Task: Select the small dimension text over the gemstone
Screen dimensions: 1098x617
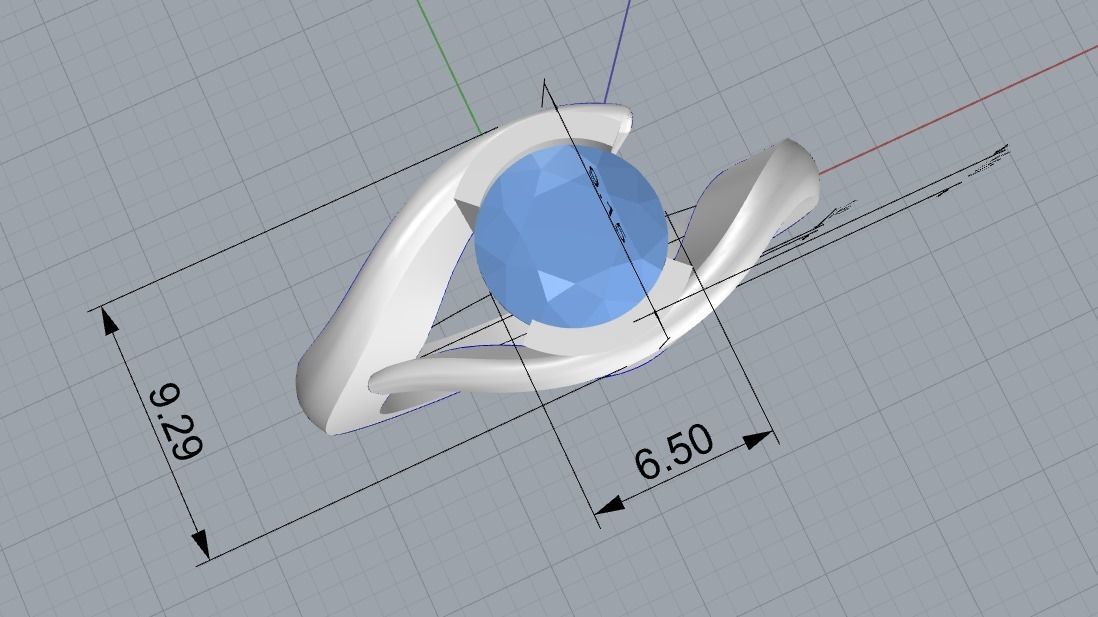Action: [606, 203]
